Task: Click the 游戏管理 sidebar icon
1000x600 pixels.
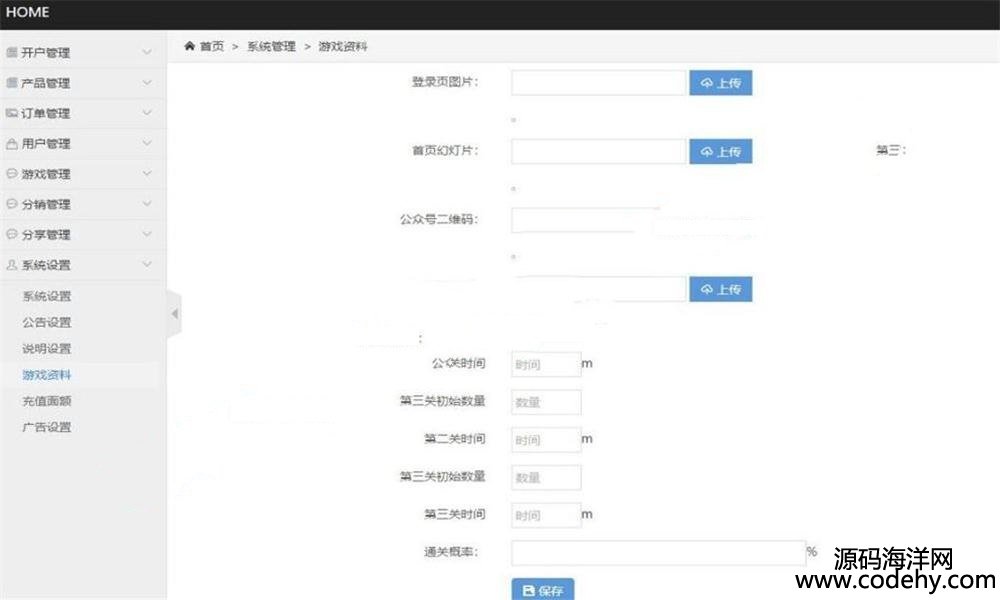Action: point(11,173)
